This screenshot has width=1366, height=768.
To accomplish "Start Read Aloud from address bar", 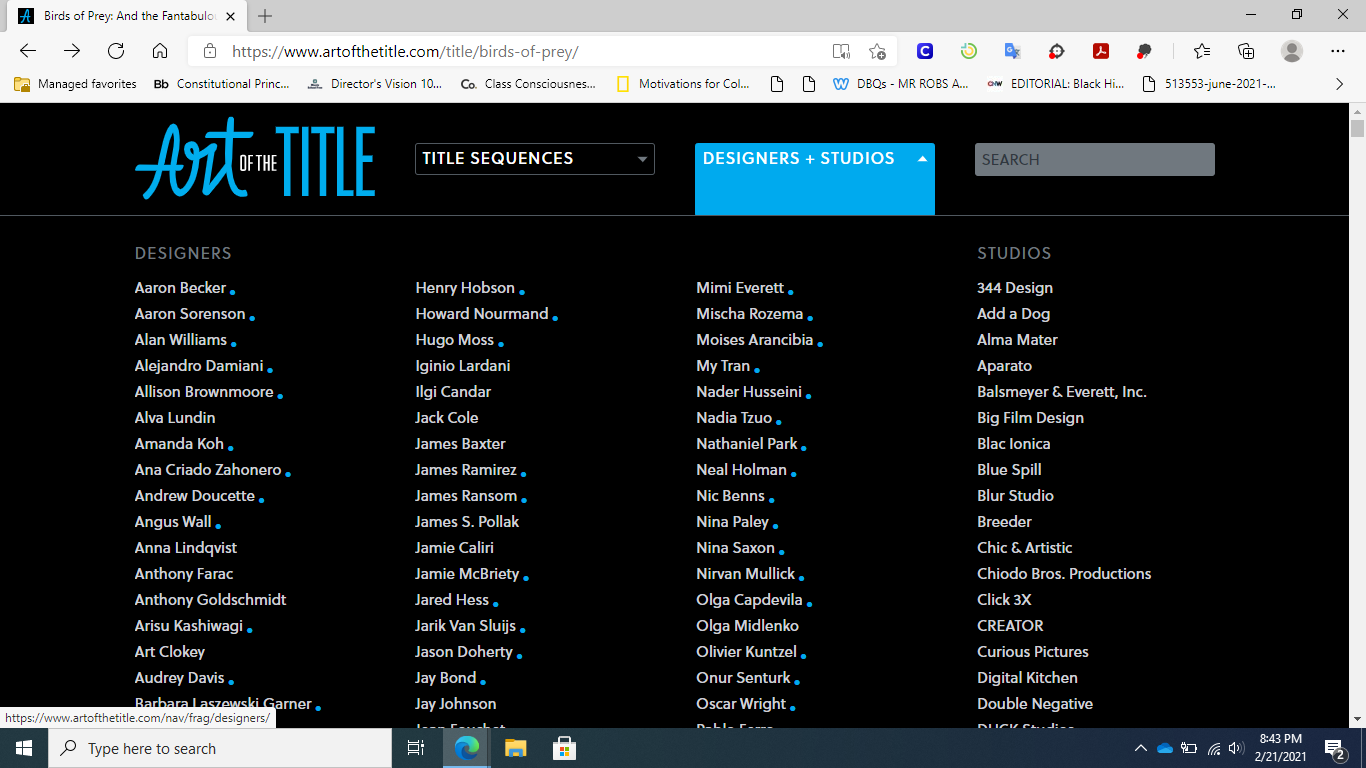I will coord(841,51).
